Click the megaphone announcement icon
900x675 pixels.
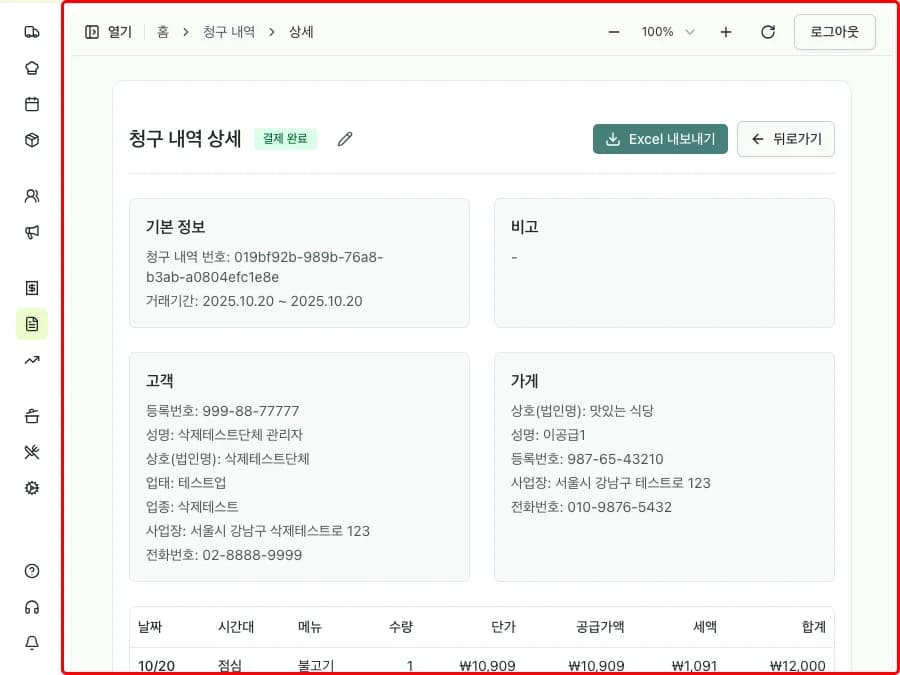tap(31, 232)
